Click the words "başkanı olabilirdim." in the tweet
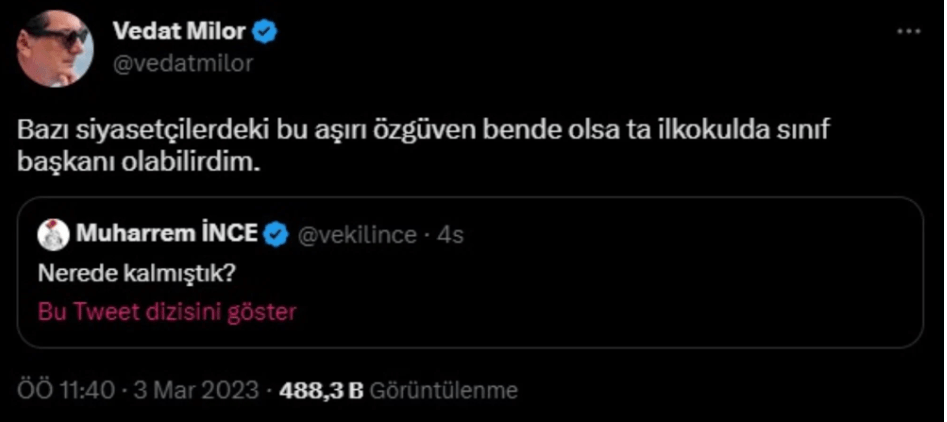The width and height of the screenshot is (947, 422). (x=139, y=162)
